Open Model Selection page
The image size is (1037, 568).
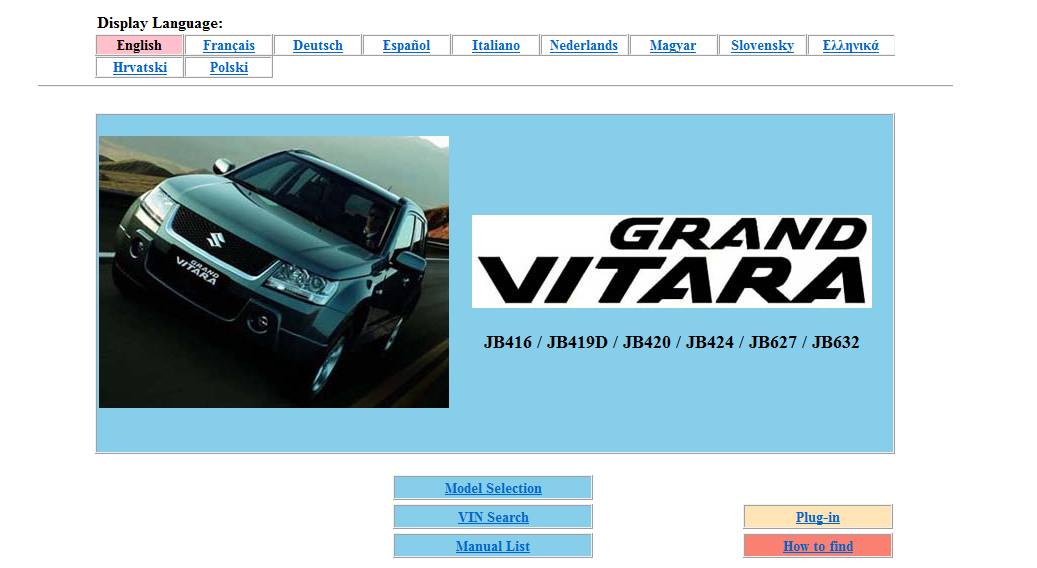[x=493, y=488]
